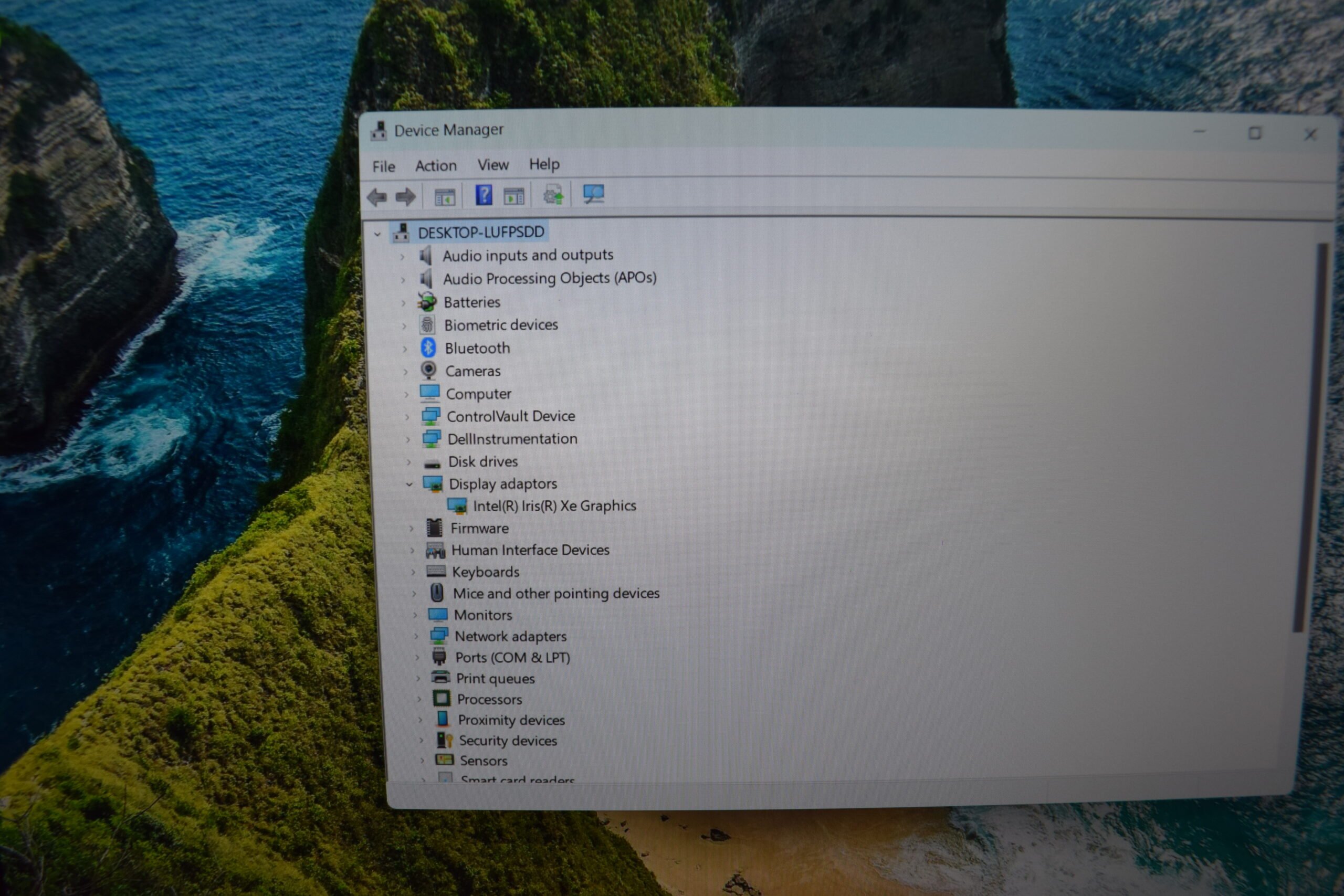This screenshot has height=896, width=1344.
Task: Click the Show/Hide Action Pane toolbar icon
Action: pos(514,196)
